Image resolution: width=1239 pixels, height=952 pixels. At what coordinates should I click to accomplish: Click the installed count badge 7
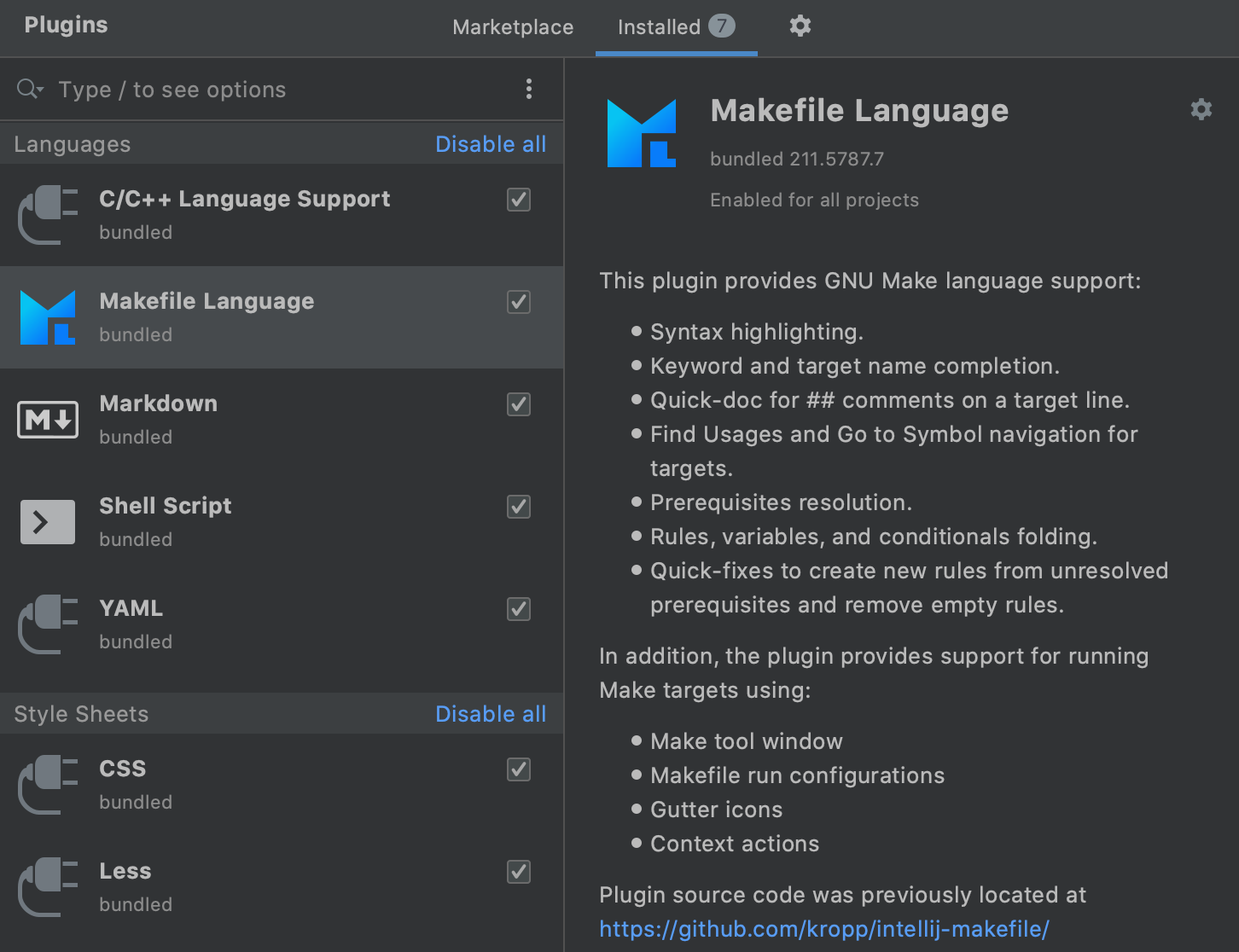[x=722, y=26]
